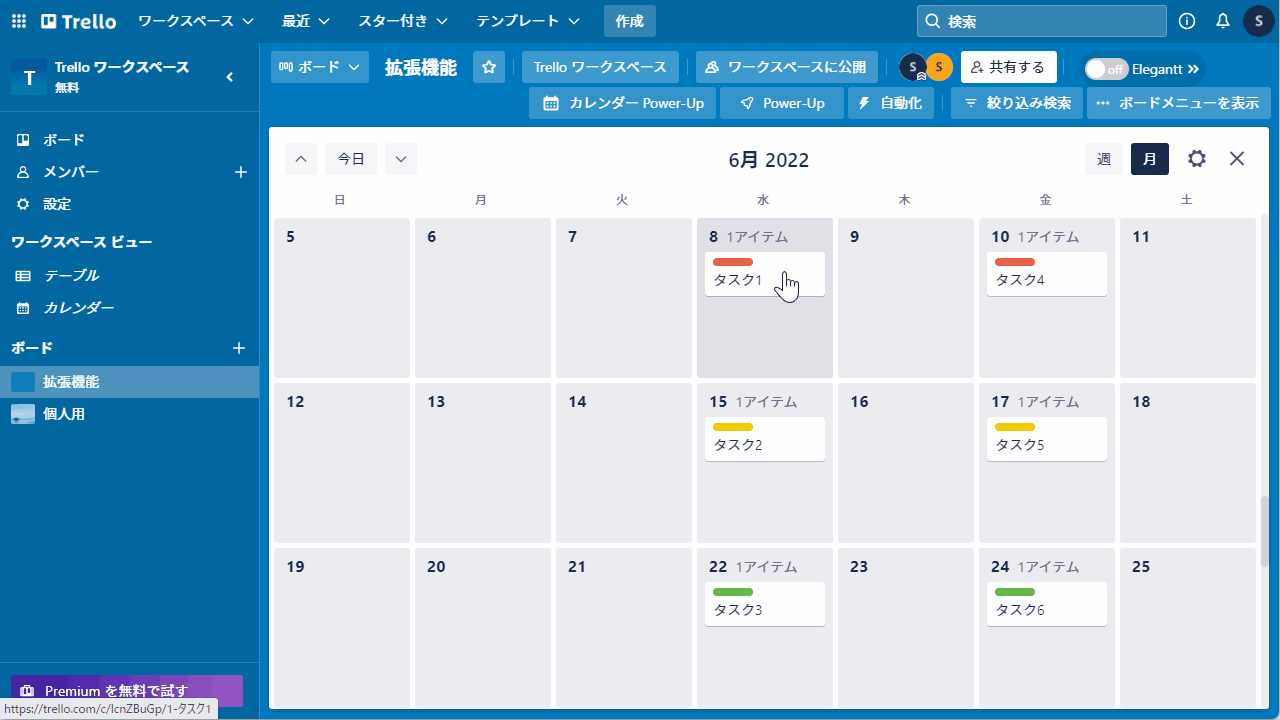
Task: Click red label on タスク4 card
Action: pos(1015,262)
